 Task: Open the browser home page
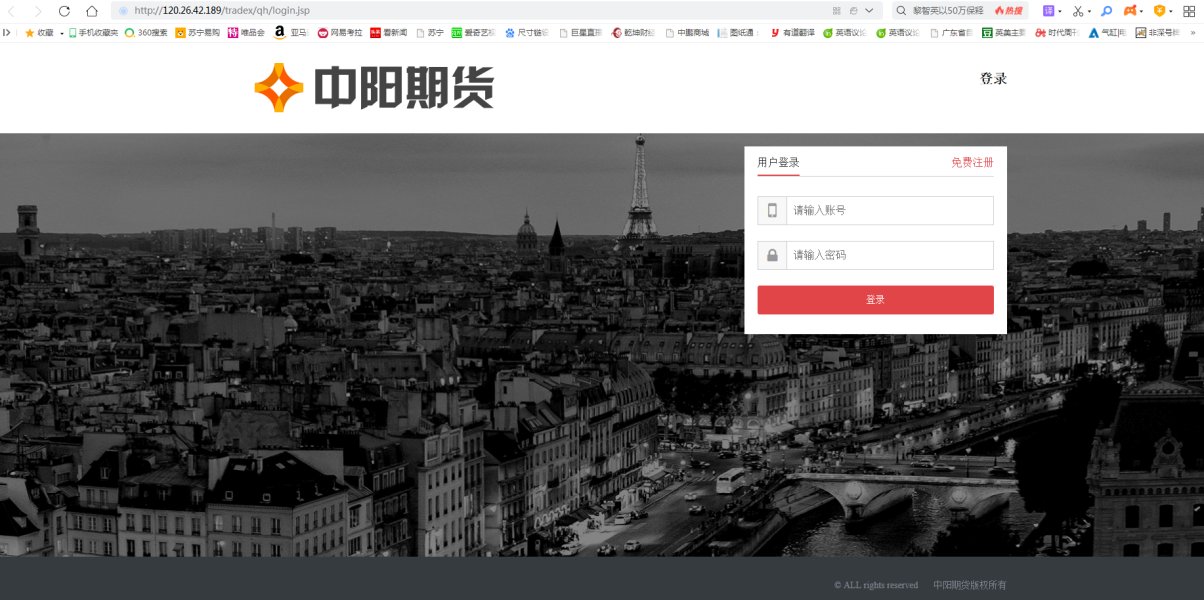(x=91, y=10)
